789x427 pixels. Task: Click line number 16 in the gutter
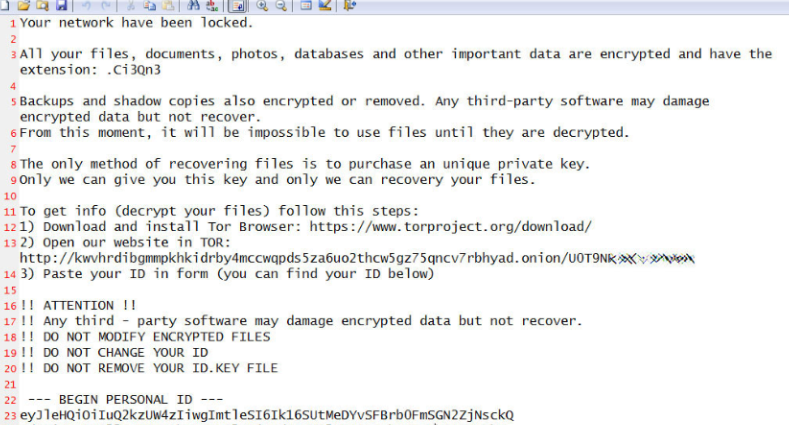10,305
